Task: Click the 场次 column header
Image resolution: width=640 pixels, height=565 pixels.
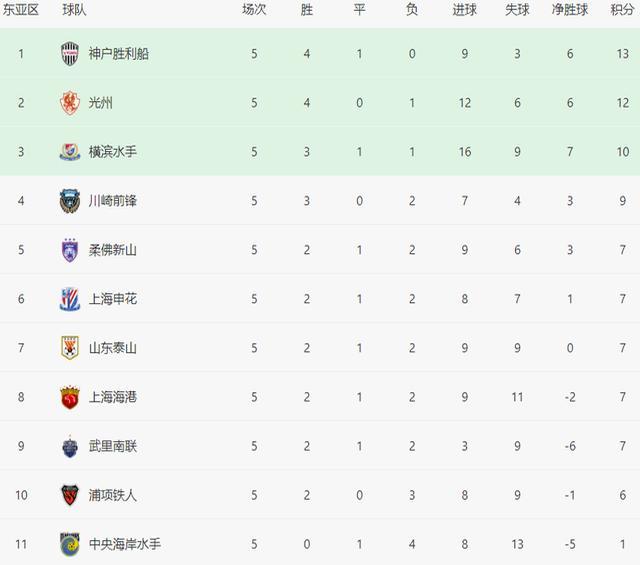Action: click(254, 9)
